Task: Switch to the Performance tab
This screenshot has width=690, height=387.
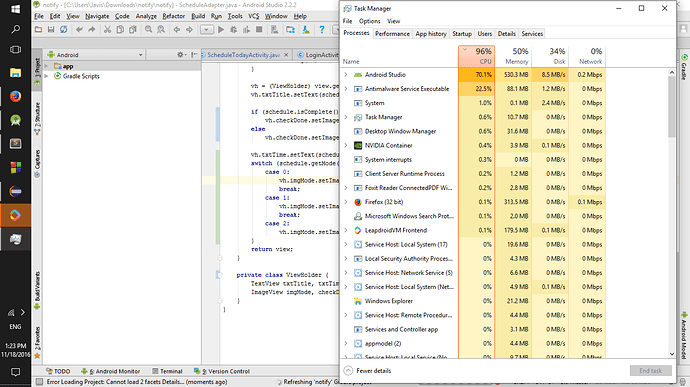Action: (x=392, y=33)
